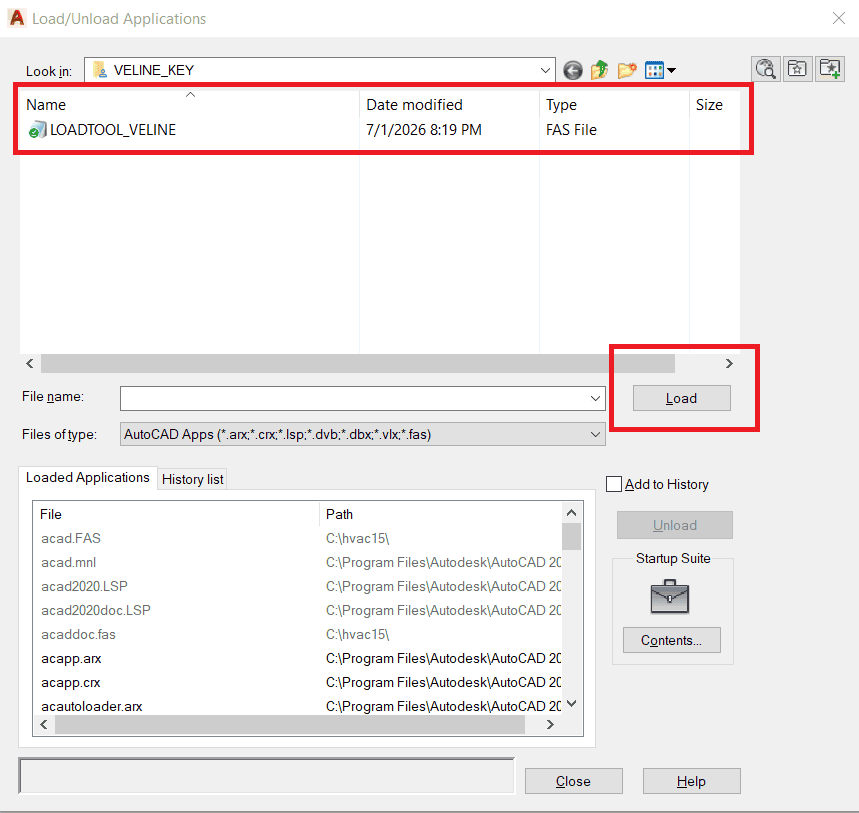Select the LOADTOOL_VELINE file icon

point(37,130)
